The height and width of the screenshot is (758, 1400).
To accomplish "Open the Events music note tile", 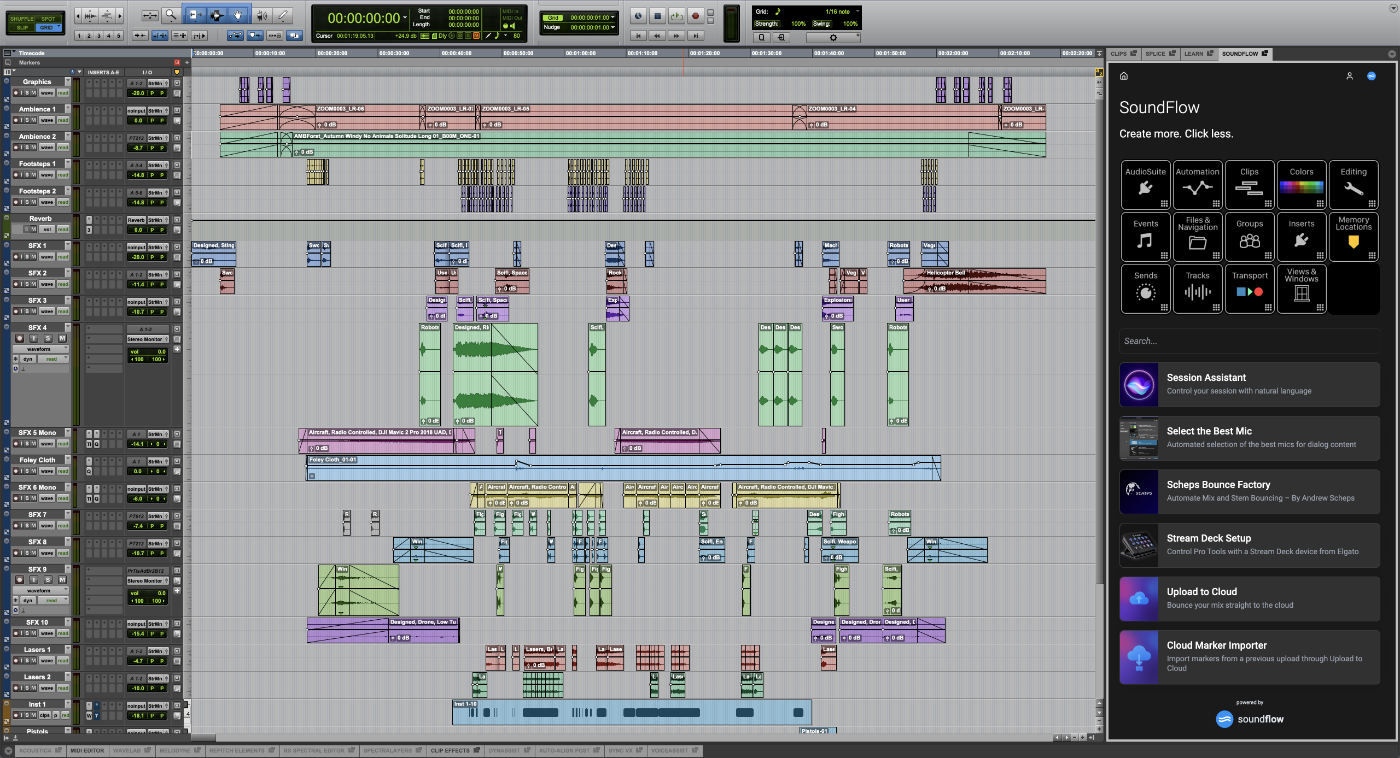I will (x=1146, y=237).
